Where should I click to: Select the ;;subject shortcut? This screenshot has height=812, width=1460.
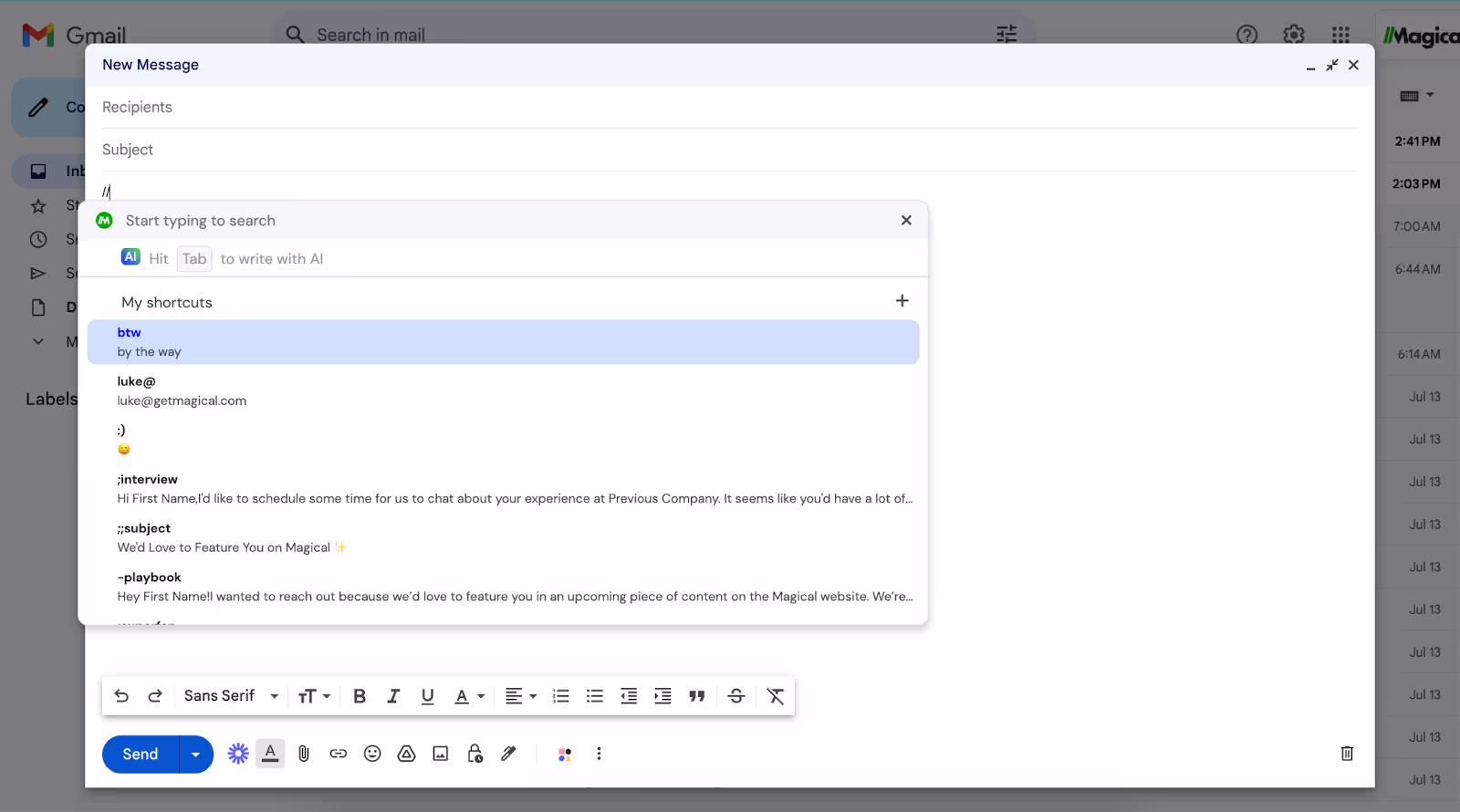pos(503,537)
